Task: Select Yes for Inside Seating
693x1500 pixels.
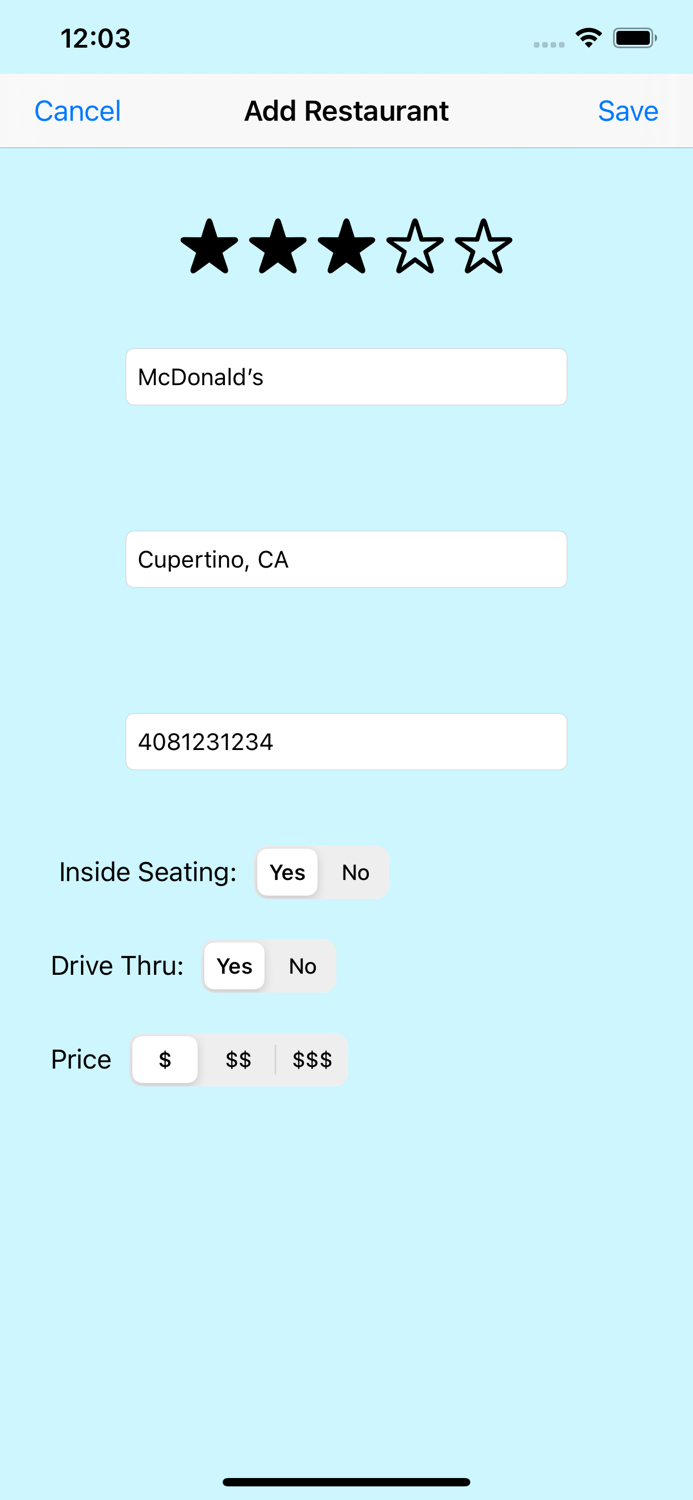Action: pos(287,872)
